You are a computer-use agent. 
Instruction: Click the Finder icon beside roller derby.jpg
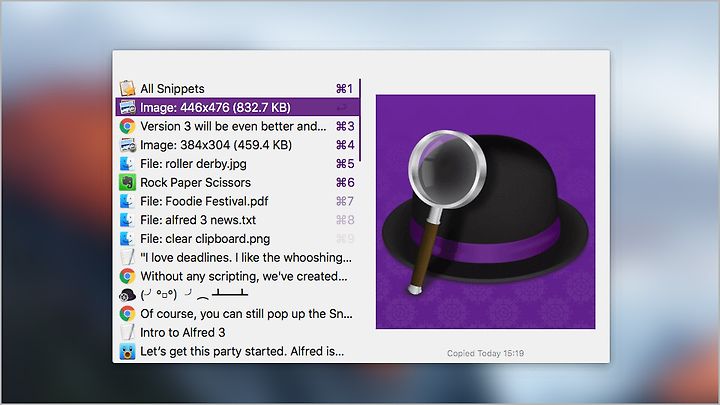[x=127, y=163]
